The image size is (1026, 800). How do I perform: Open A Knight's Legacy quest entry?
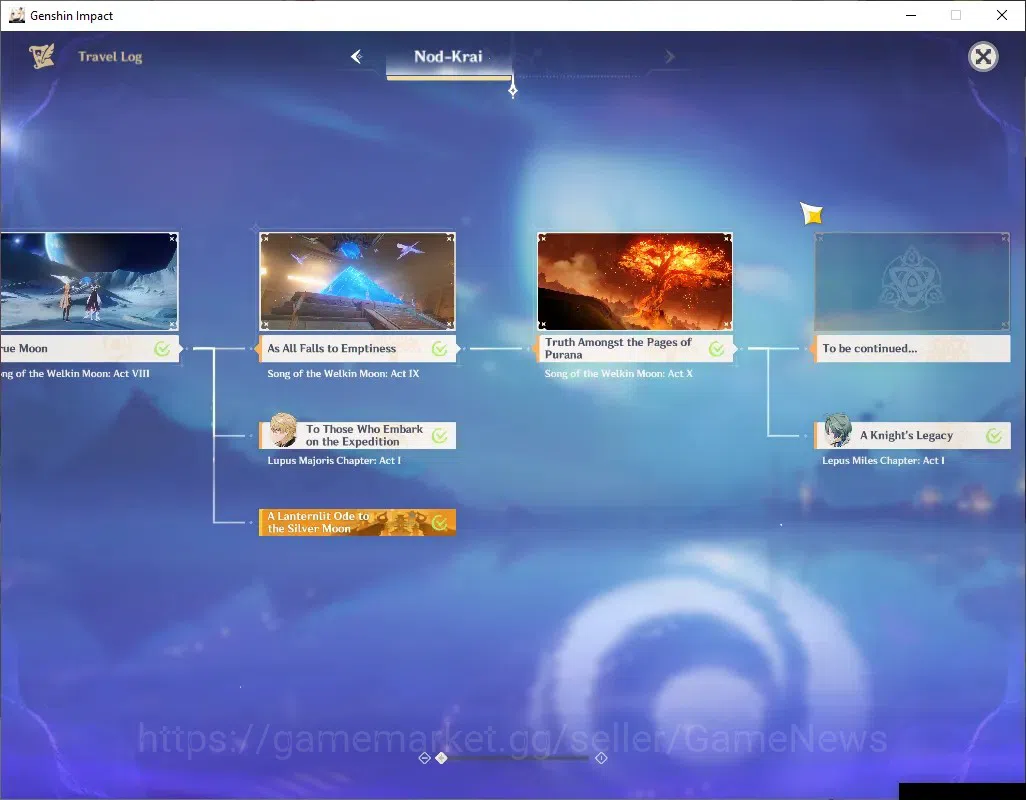[912, 435]
